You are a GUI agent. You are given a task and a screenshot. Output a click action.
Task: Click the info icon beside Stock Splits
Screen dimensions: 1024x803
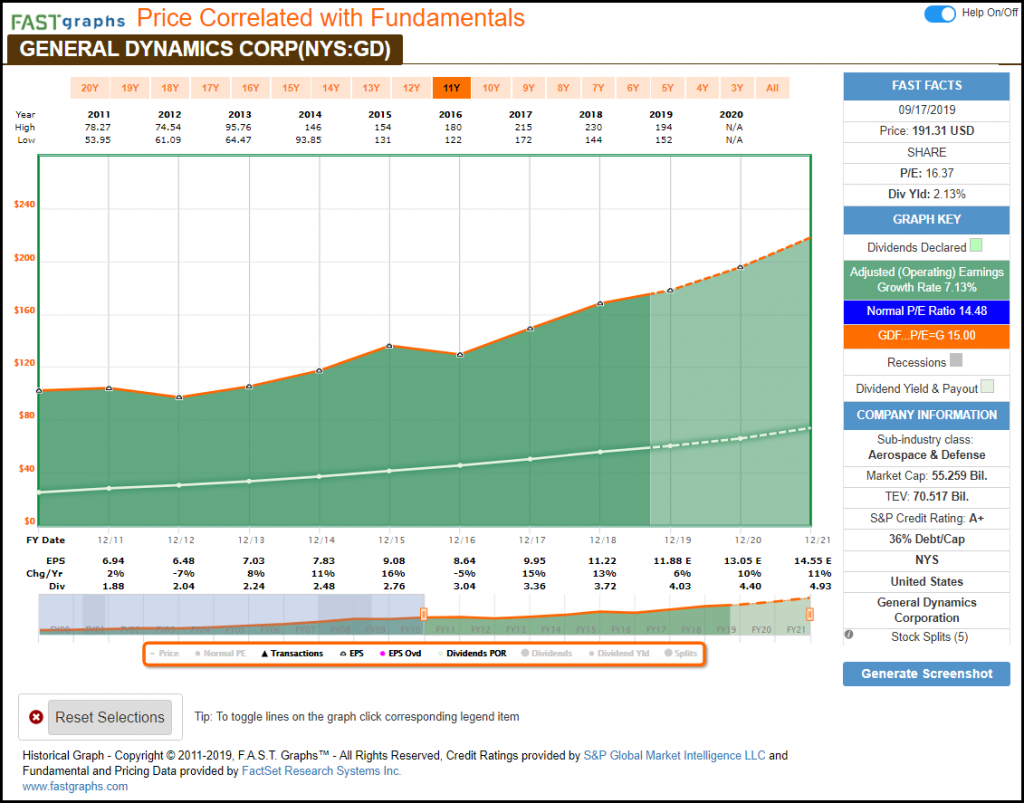coord(849,635)
